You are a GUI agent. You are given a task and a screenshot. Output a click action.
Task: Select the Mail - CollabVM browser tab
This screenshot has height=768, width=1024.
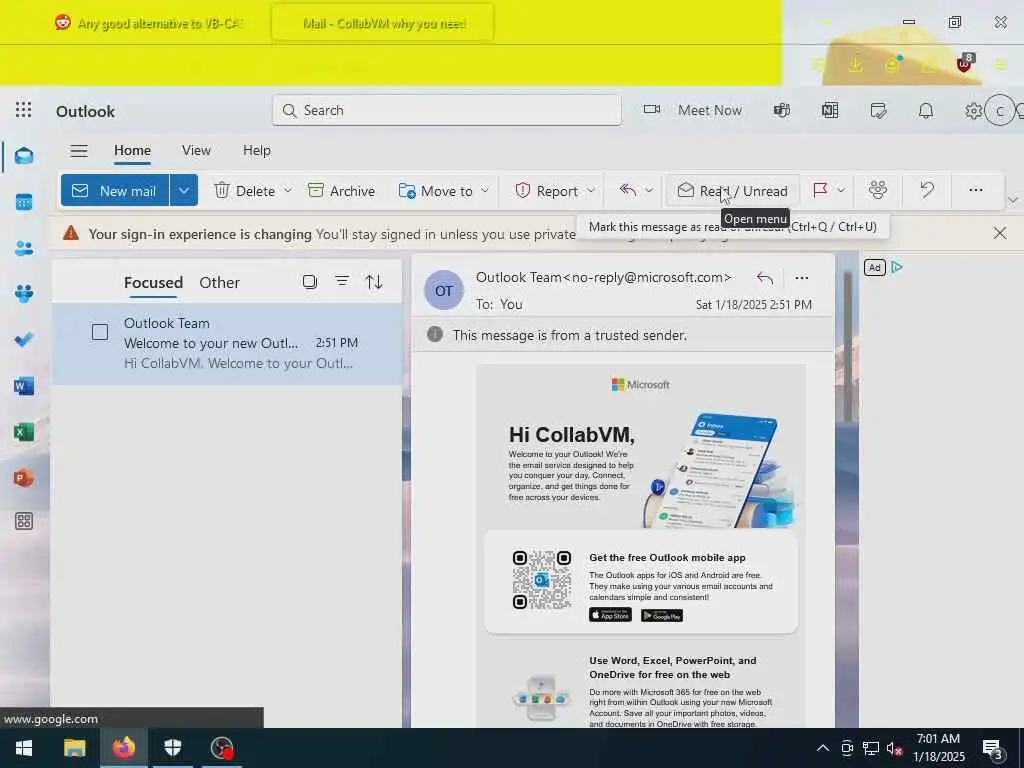(383, 24)
